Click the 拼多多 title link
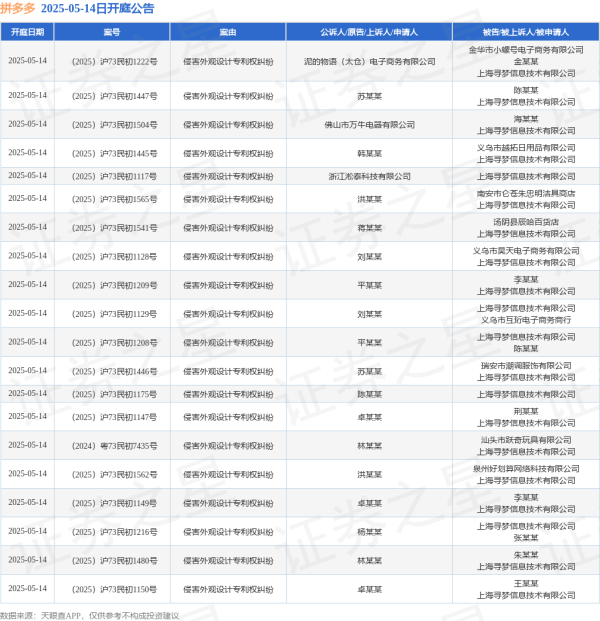The image size is (600, 621). pyautogui.click(x=18, y=8)
